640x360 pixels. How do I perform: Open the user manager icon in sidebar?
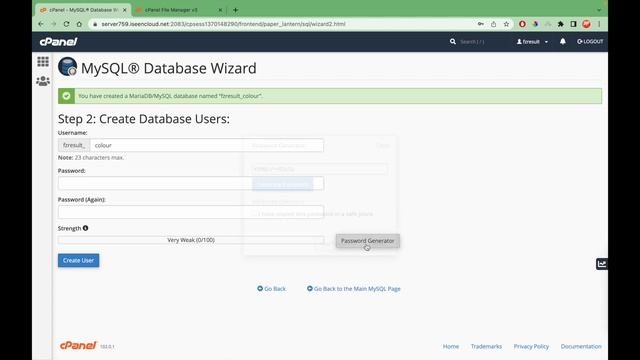[x=43, y=81]
